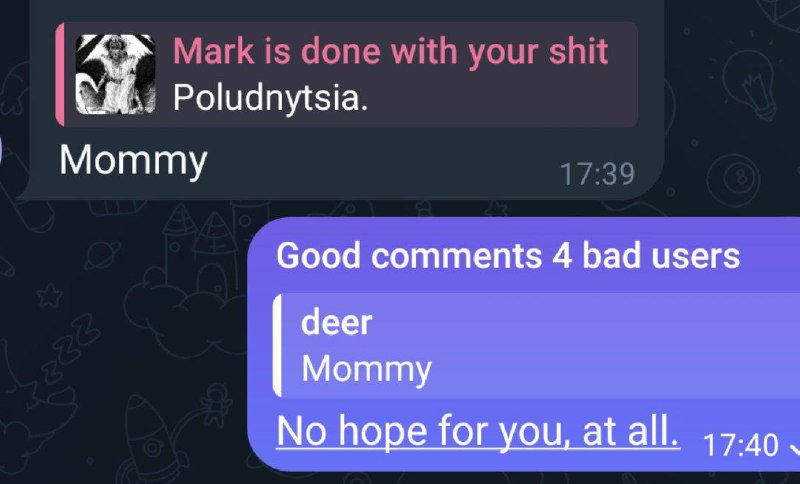Click the lightbulb doodle in chat wallpaper
This screenshot has height=484, width=800.
750,84
